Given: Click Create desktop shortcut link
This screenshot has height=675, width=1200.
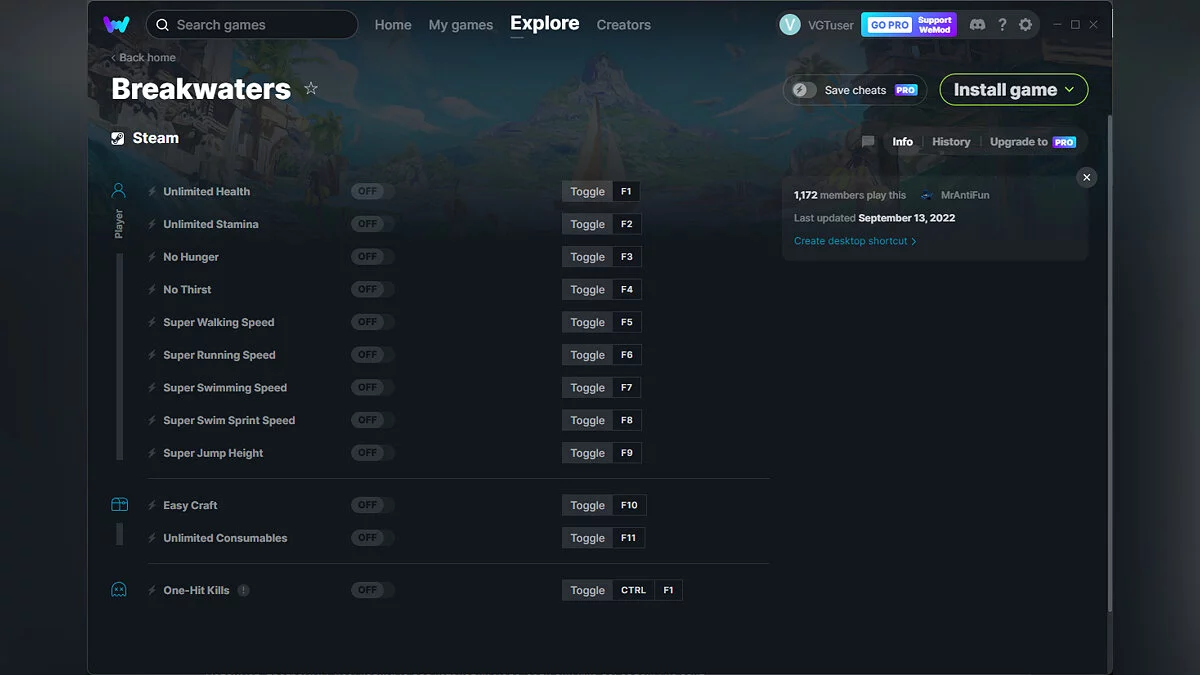Looking at the screenshot, I should pos(855,241).
